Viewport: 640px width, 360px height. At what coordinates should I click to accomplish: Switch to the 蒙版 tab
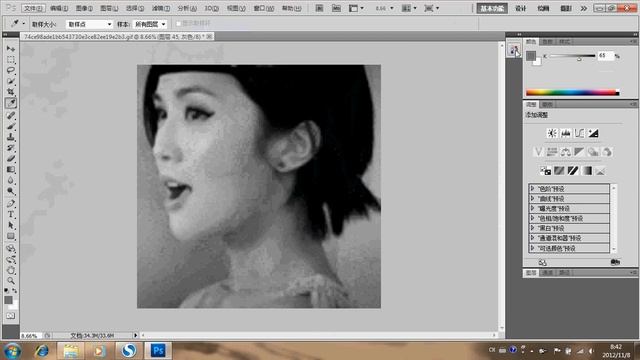coord(547,104)
